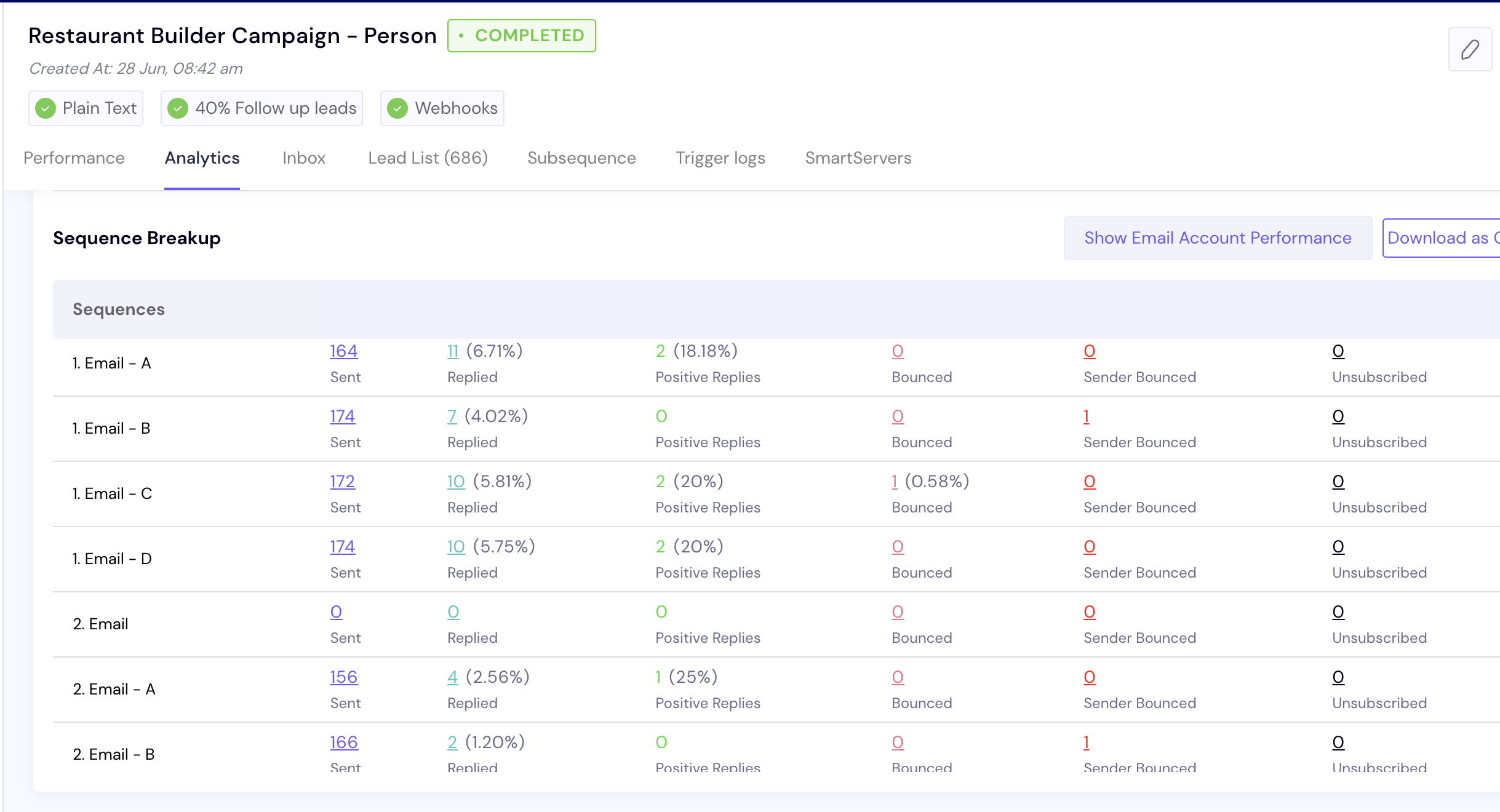Open Lead List (686) tab
The width and height of the screenshot is (1500, 812).
point(428,158)
